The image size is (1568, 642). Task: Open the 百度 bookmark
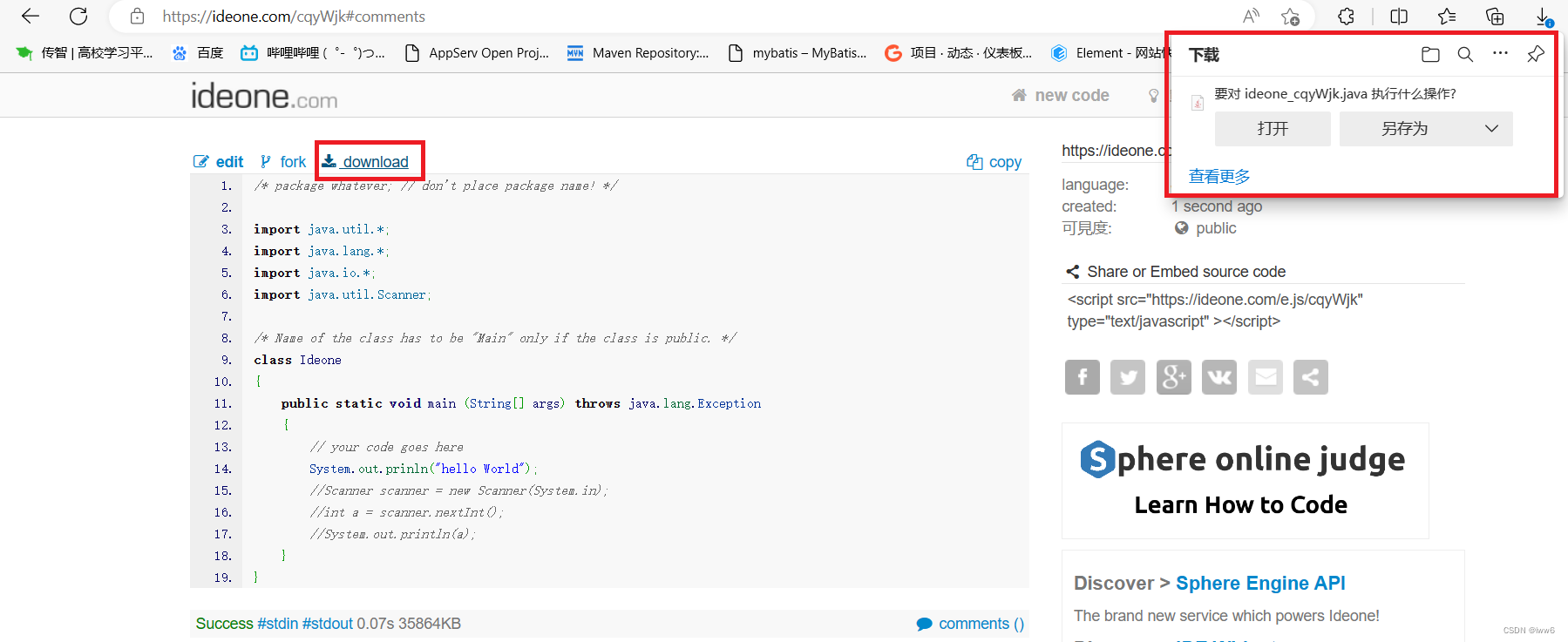click(198, 53)
